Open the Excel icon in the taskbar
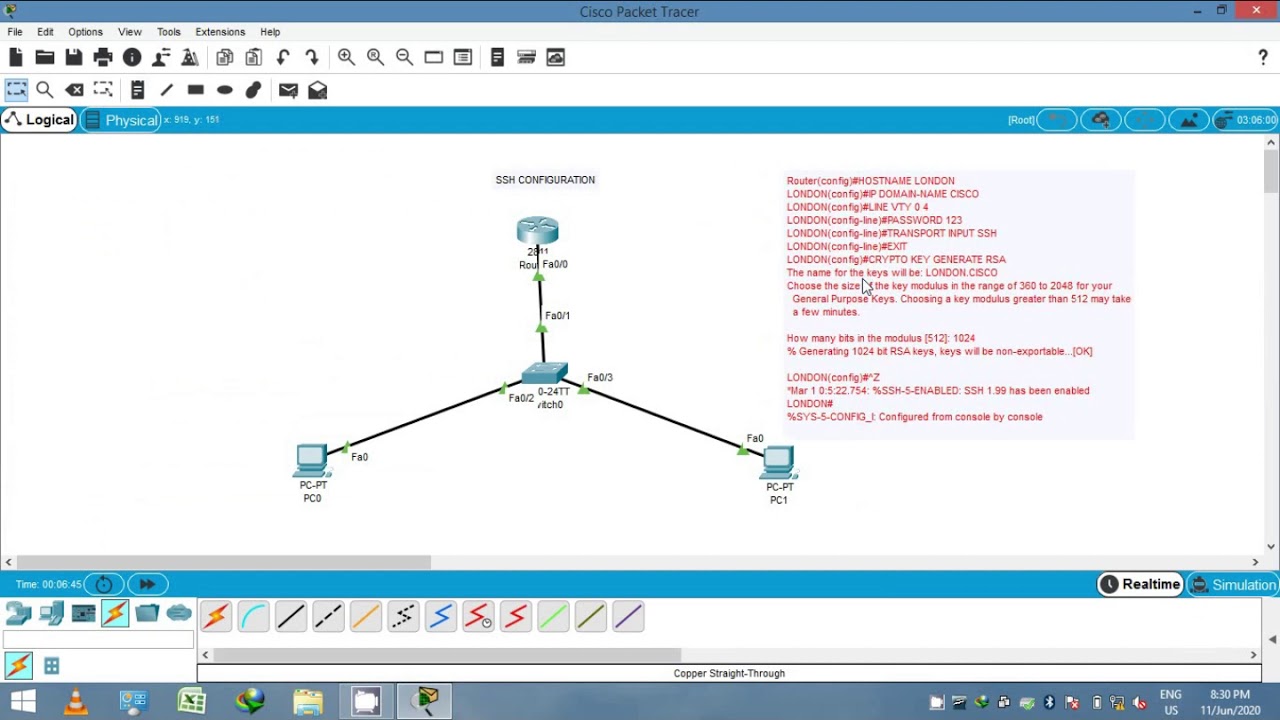Viewport: 1280px width, 720px height. (x=192, y=701)
